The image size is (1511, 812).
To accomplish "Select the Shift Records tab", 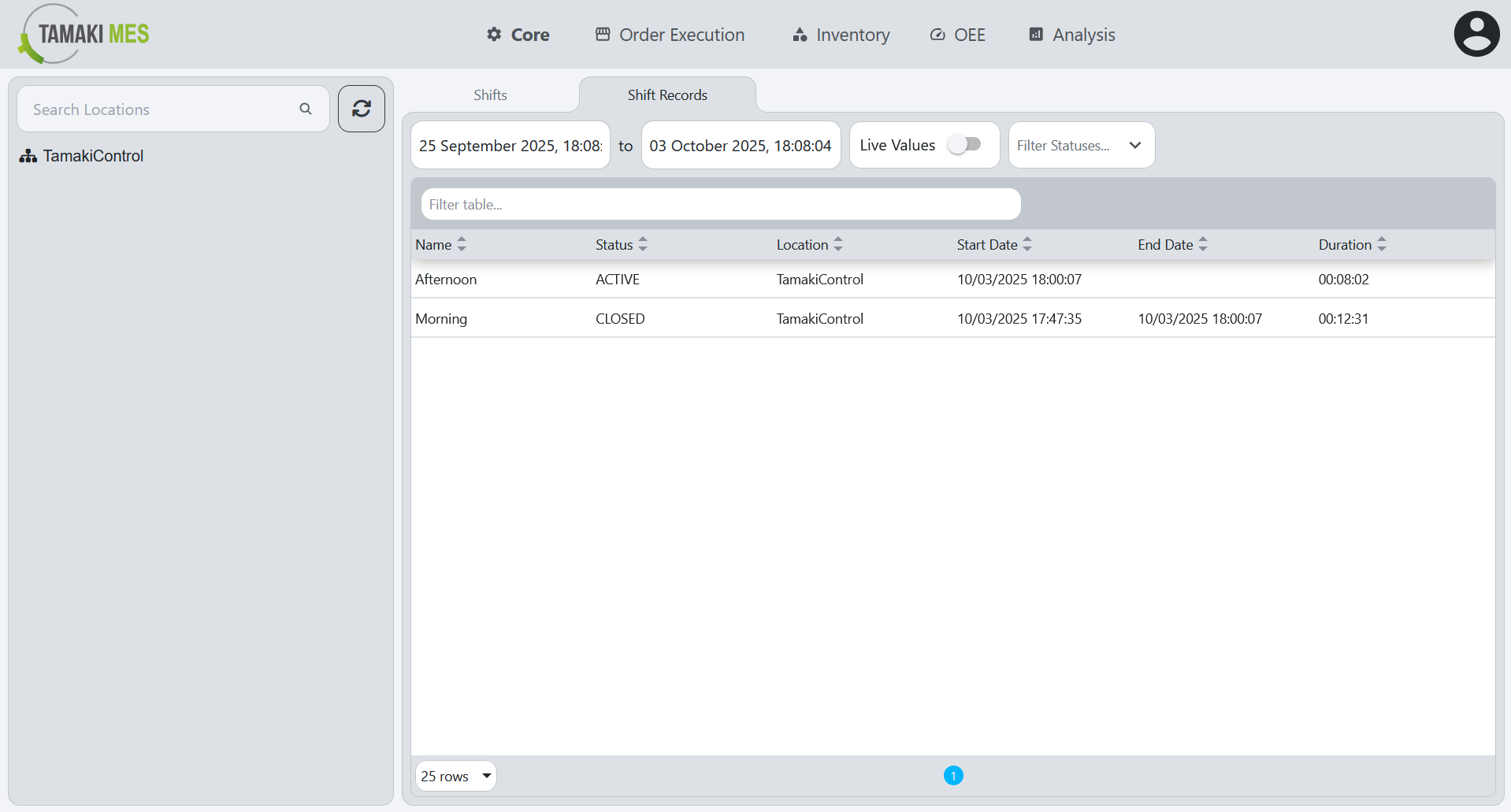I will 667,95.
